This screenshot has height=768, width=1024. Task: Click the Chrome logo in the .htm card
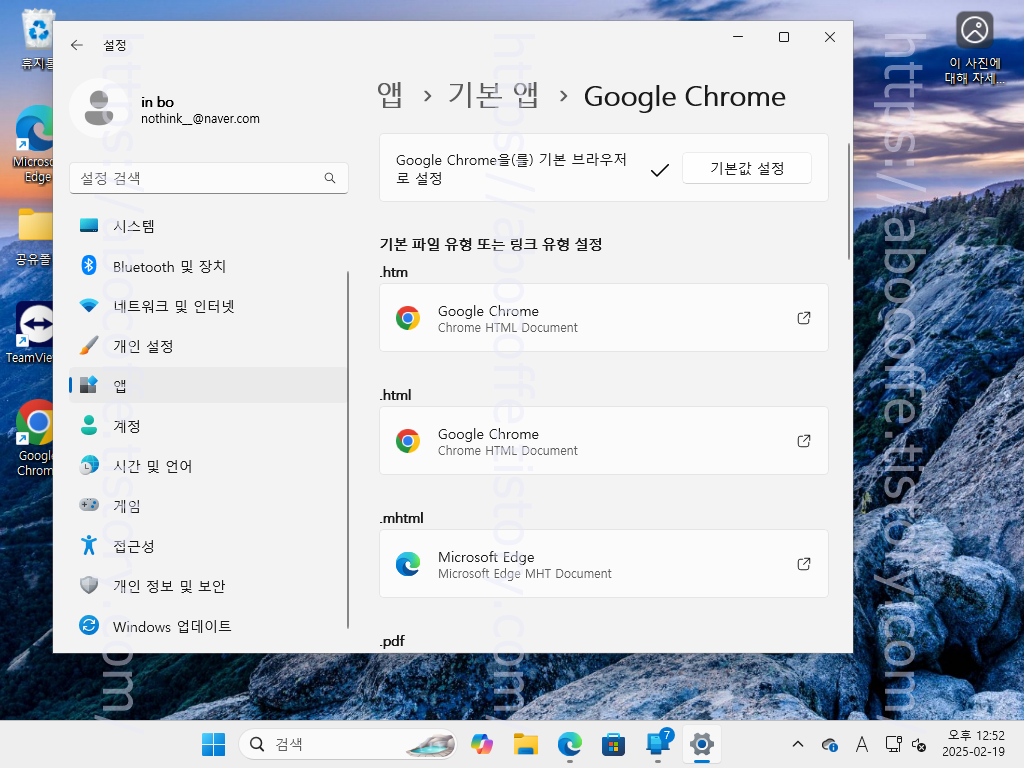(408, 318)
